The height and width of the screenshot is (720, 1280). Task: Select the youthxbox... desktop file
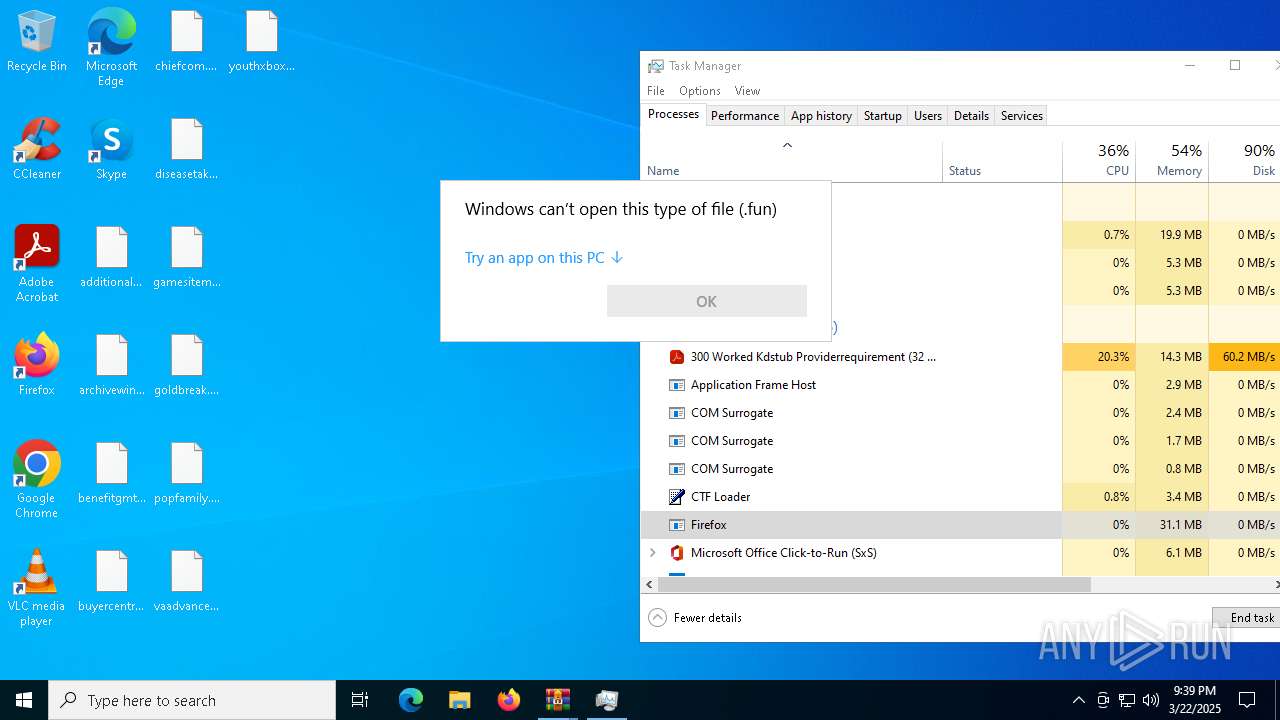tap(261, 42)
